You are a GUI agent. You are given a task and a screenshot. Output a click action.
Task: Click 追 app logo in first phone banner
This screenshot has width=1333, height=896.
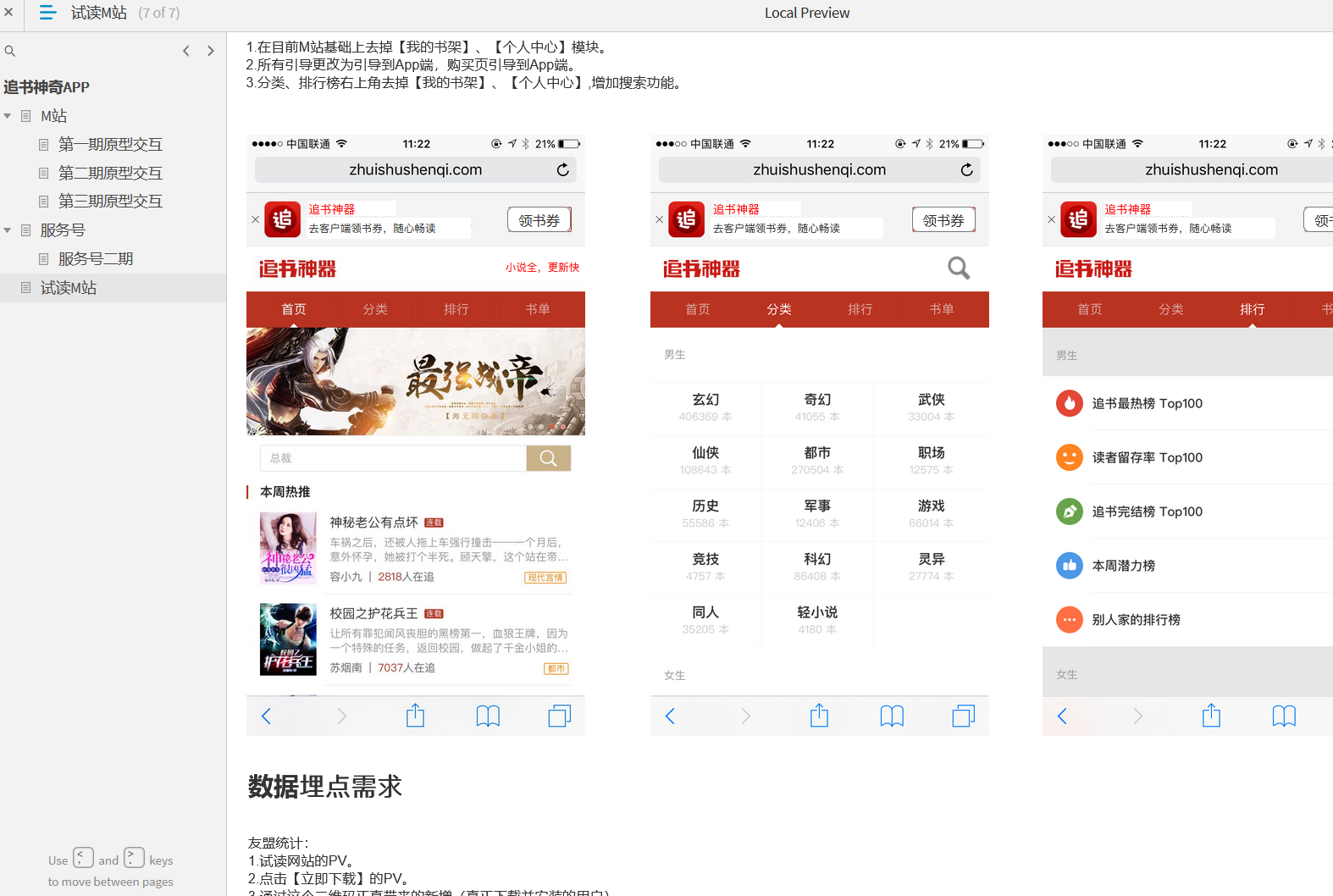click(282, 219)
